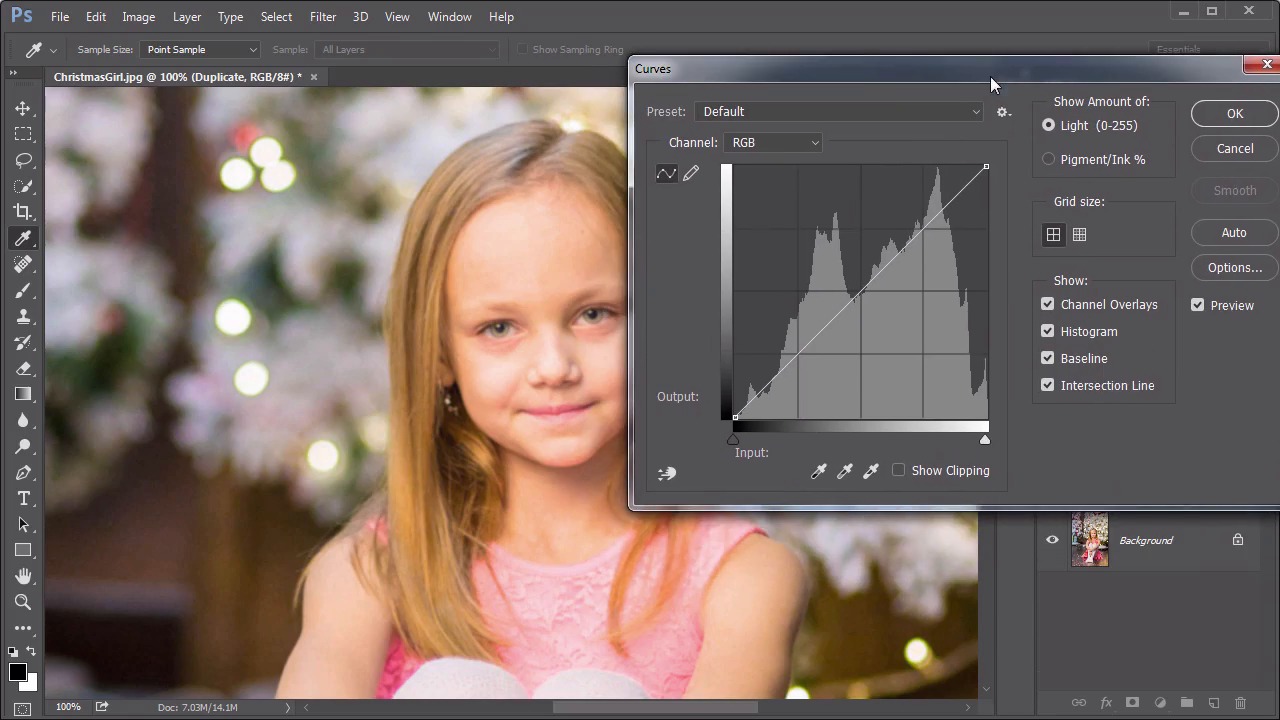1280x720 pixels.
Task: Click Create new adjustment layer icon
Action: click(x=1160, y=703)
